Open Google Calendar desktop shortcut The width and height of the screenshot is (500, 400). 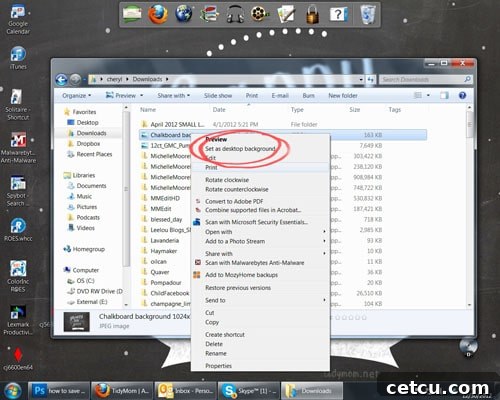18,19
